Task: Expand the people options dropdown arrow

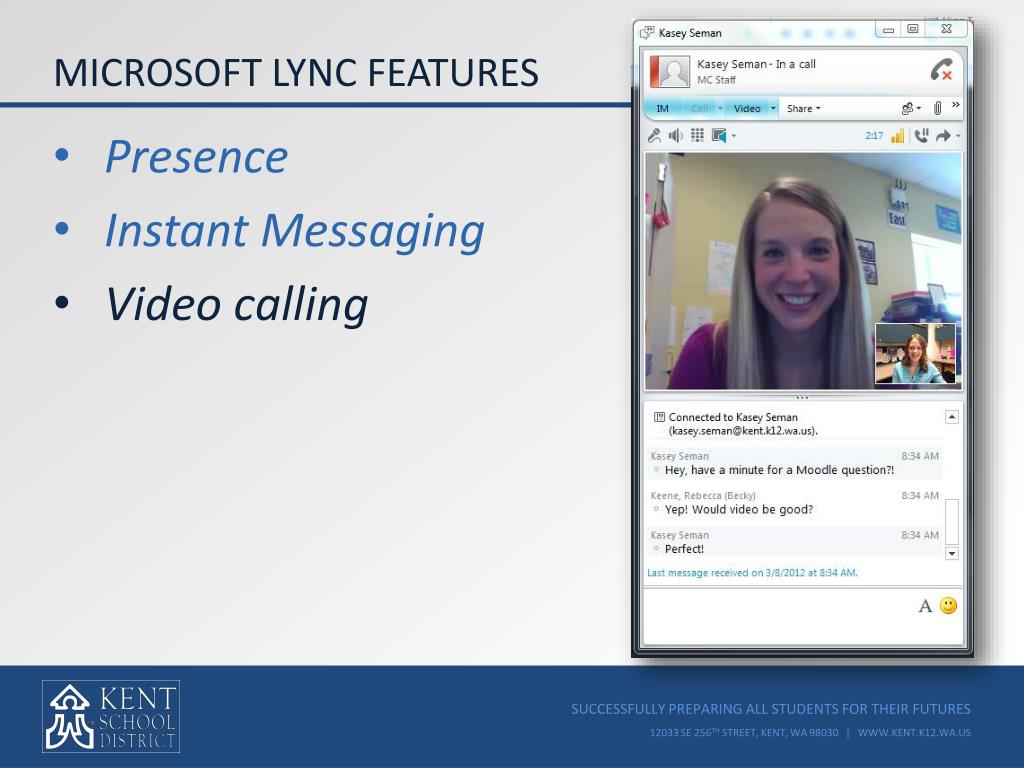Action: pyautogui.click(x=919, y=108)
